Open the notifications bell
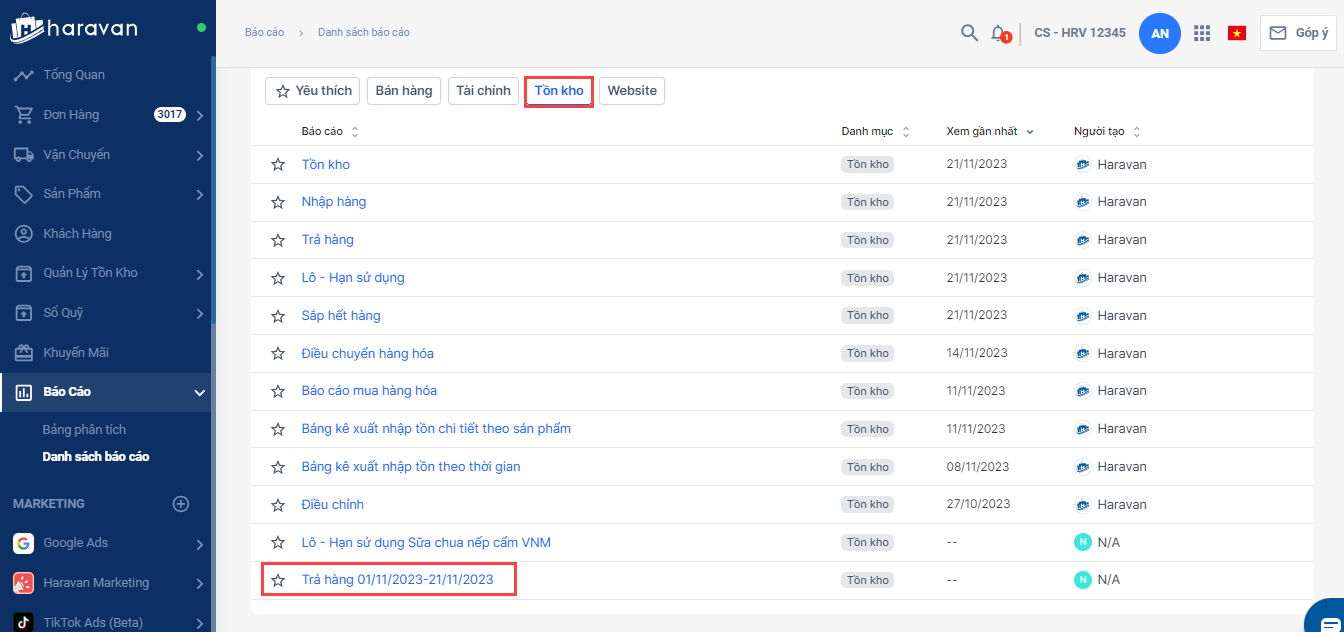1344x632 pixels. click(998, 33)
